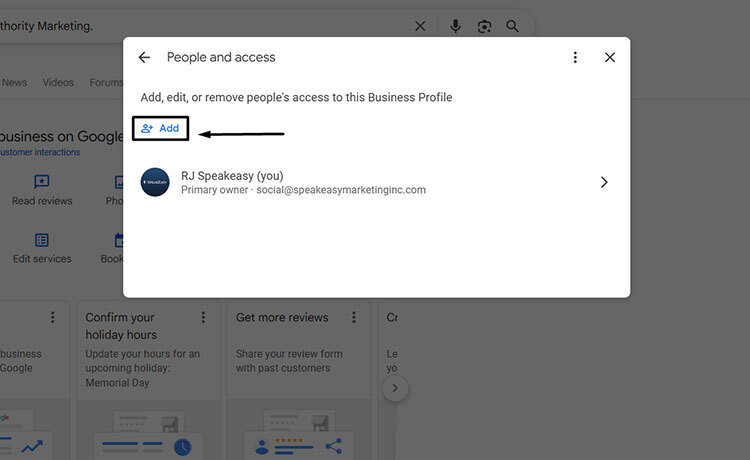Advance the cards carousel with the right arrow
This screenshot has width=750, height=460.
(395, 388)
